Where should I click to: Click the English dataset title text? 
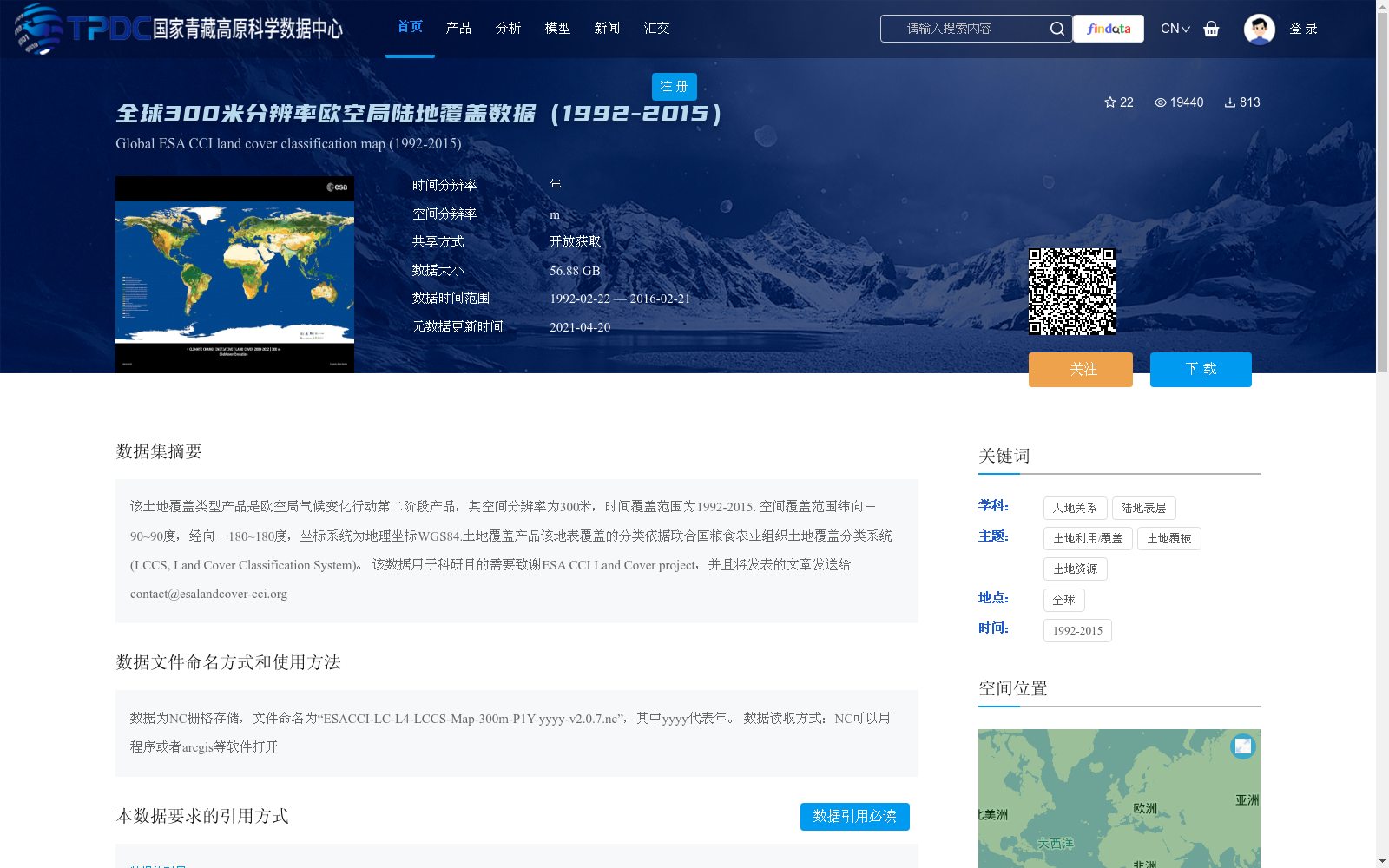[288, 143]
